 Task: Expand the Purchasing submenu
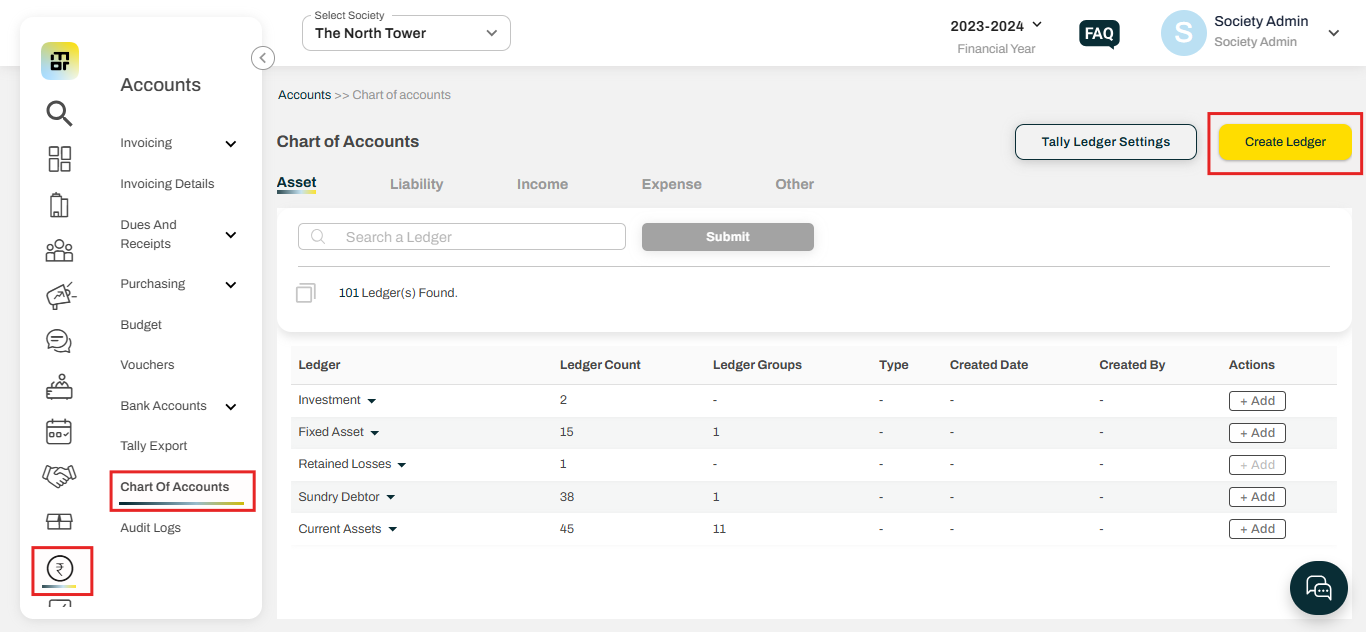pos(231,285)
